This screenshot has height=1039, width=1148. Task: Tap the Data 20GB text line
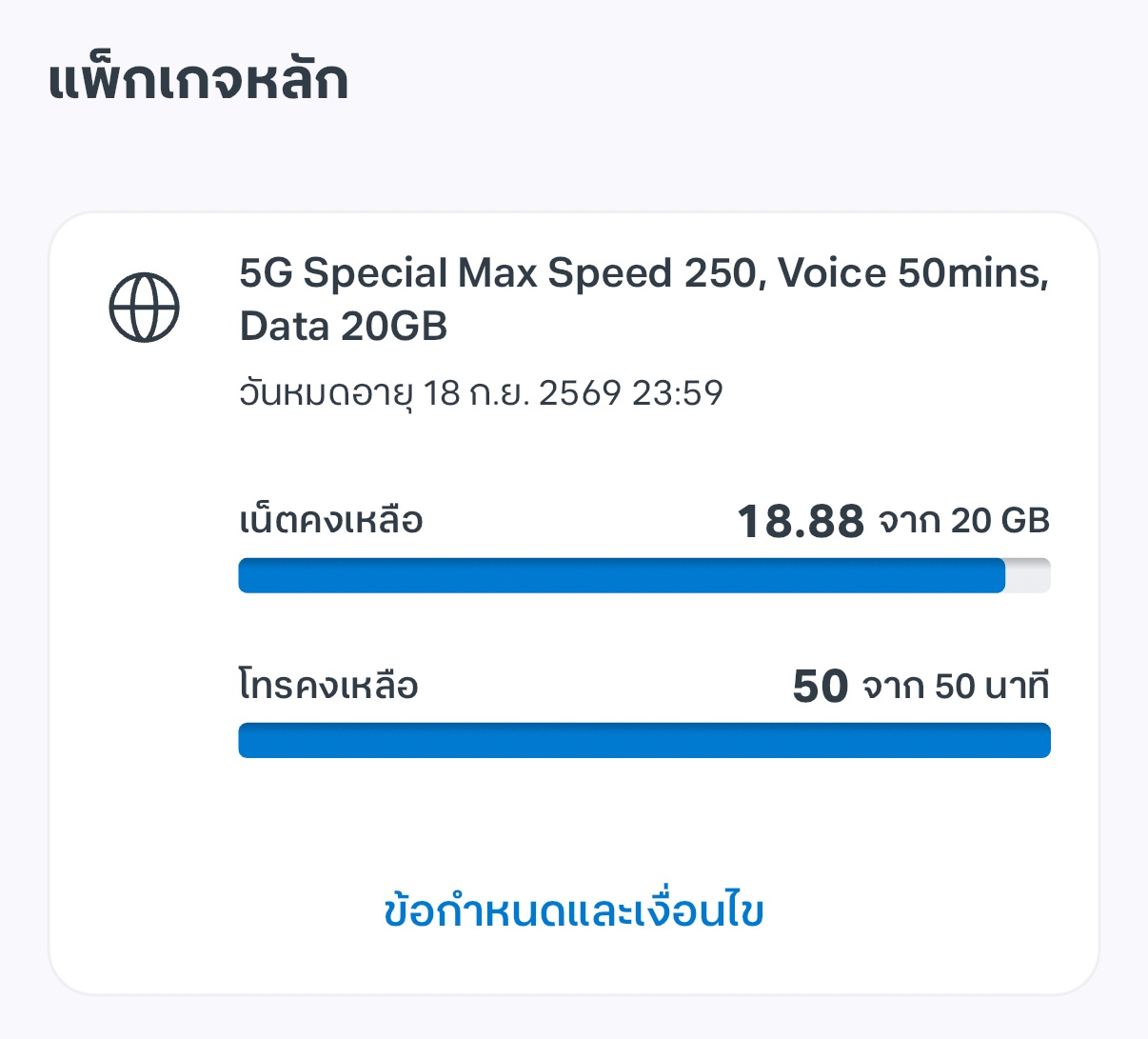(344, 327)
